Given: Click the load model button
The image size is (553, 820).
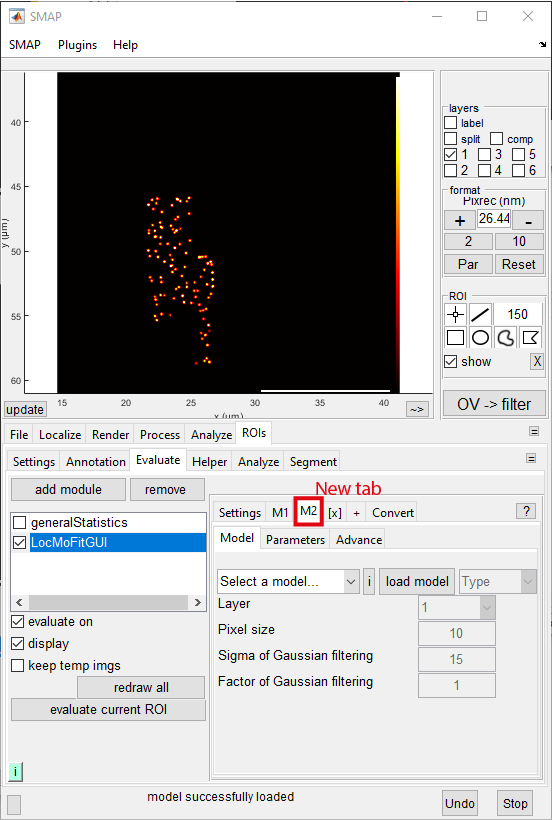Looking at the screenshot, I should [417, 582].
